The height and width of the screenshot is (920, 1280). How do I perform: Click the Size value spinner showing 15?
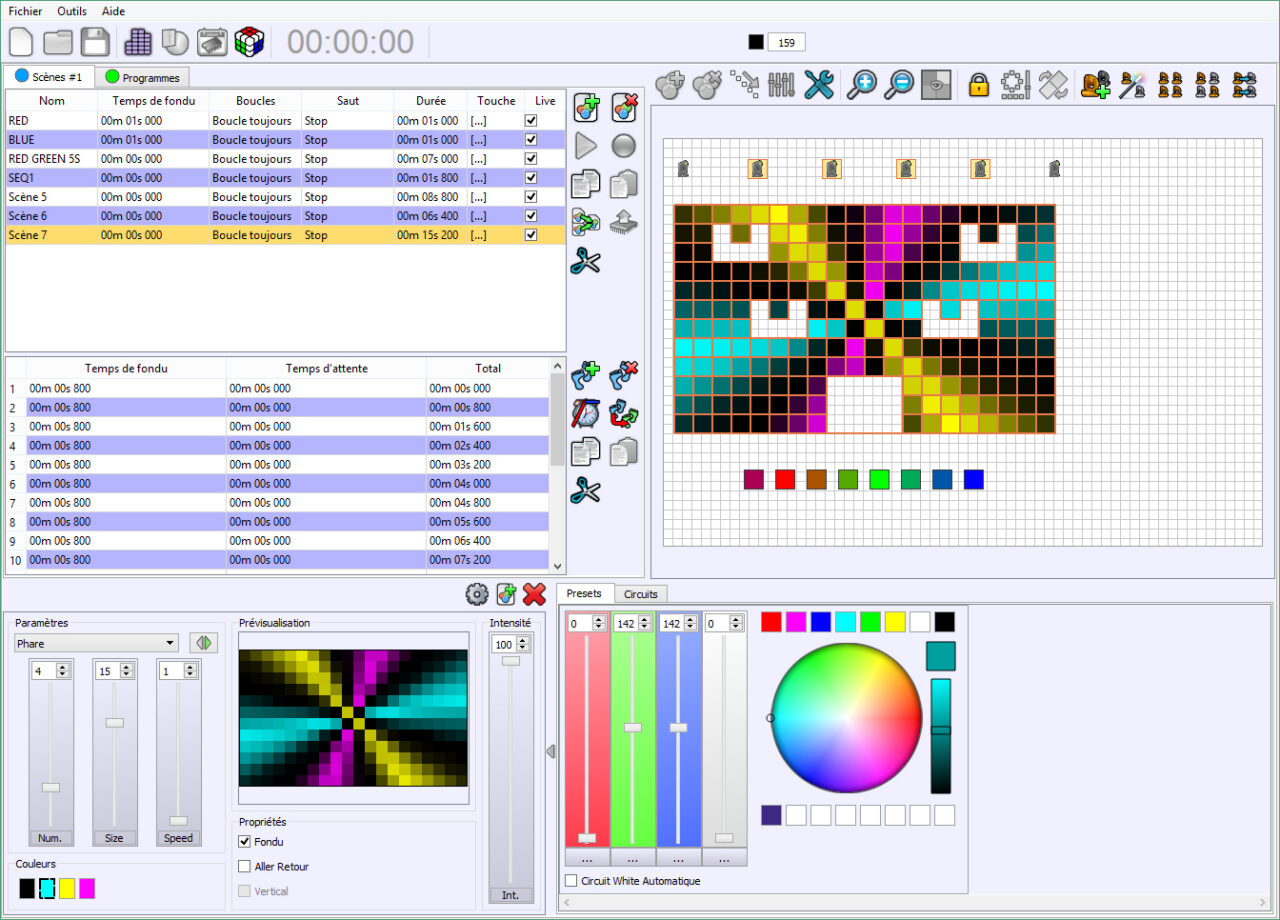click(114, 671)
